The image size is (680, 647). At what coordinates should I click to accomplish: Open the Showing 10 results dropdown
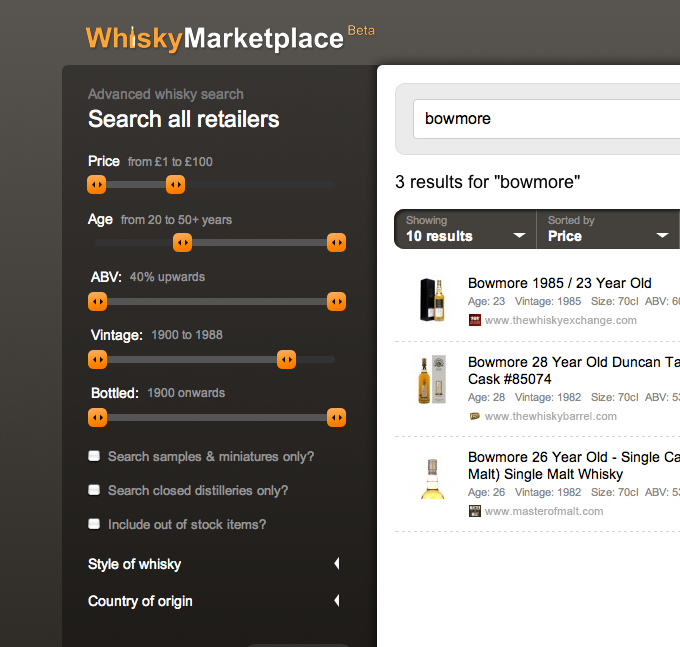tap(465, 229)
